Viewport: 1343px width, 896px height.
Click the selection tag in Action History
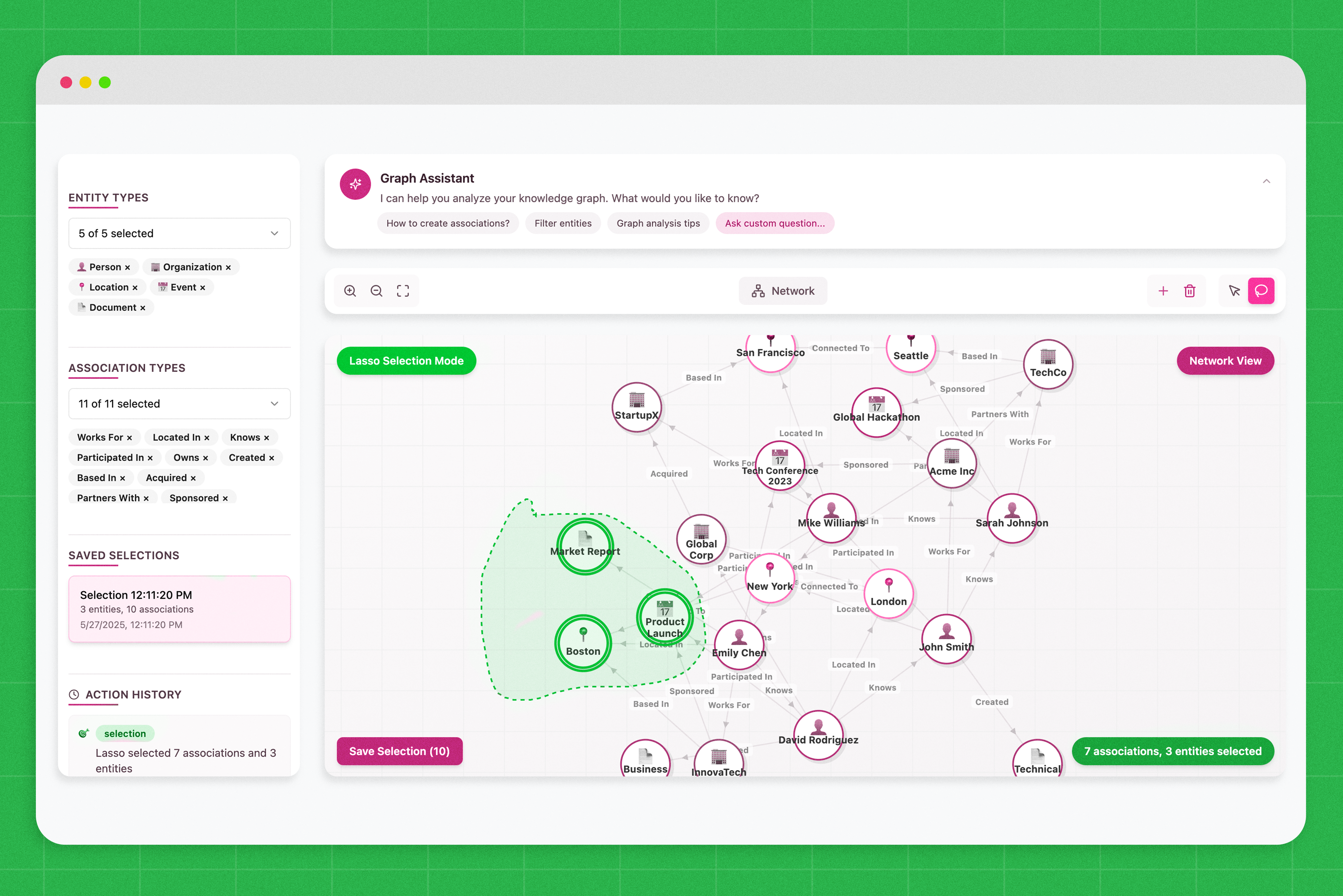125,734
